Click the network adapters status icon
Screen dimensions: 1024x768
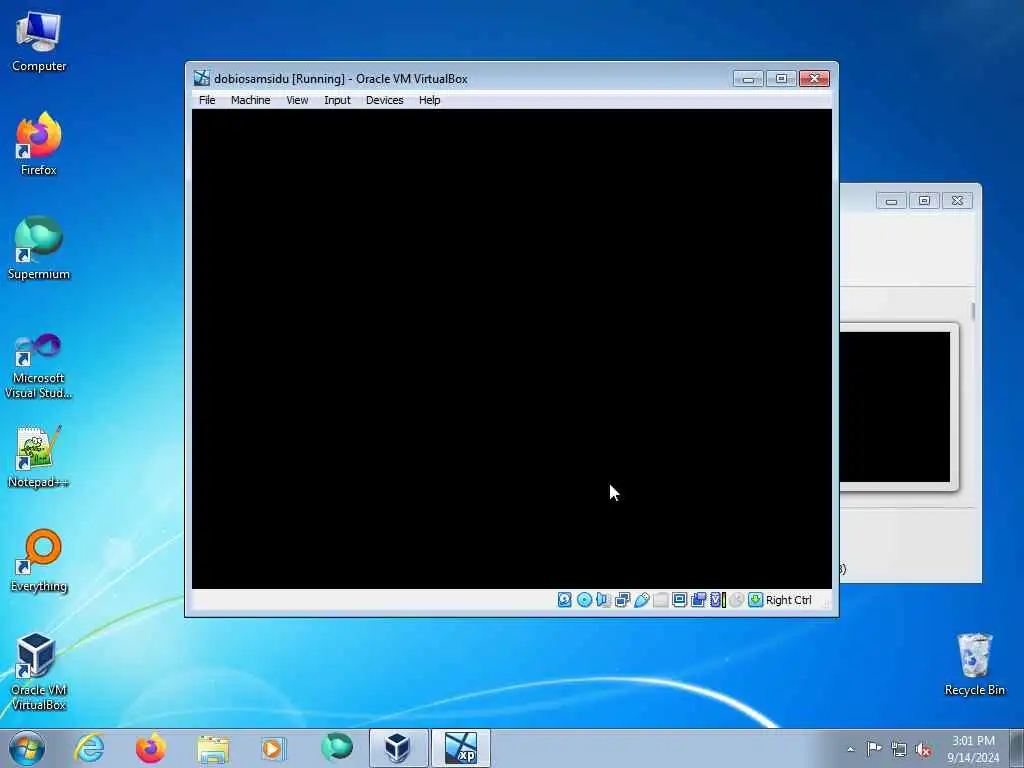coord(622,600)
